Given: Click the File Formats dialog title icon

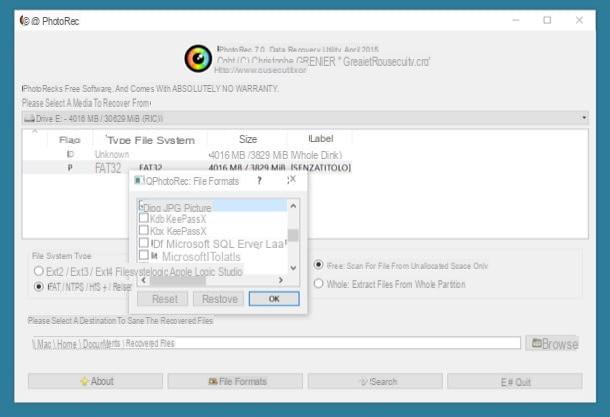Looking at the screenshot, I should (x=138, y=180).
